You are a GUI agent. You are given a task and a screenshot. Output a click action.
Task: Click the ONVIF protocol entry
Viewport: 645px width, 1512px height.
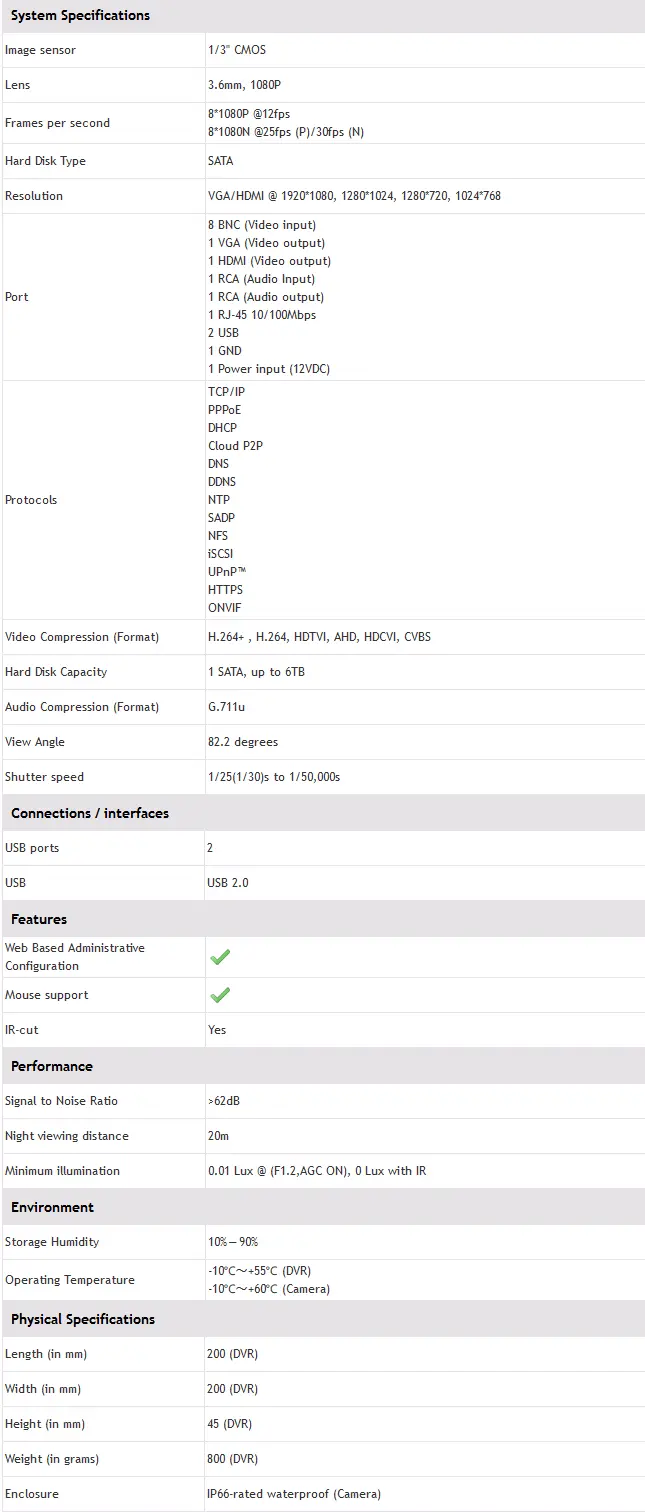pyautogui.click(x=224, y=608)
